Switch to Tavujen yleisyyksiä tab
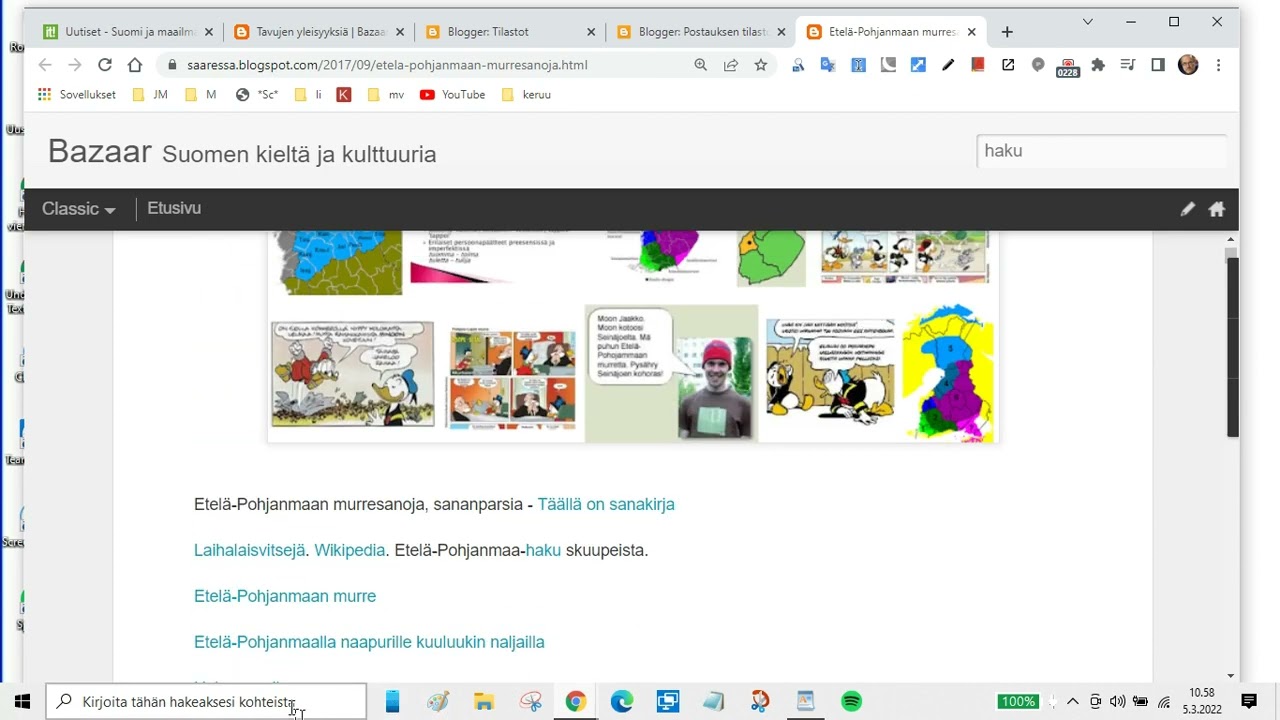The image size is (1280, 720). [x=318, y=32]
